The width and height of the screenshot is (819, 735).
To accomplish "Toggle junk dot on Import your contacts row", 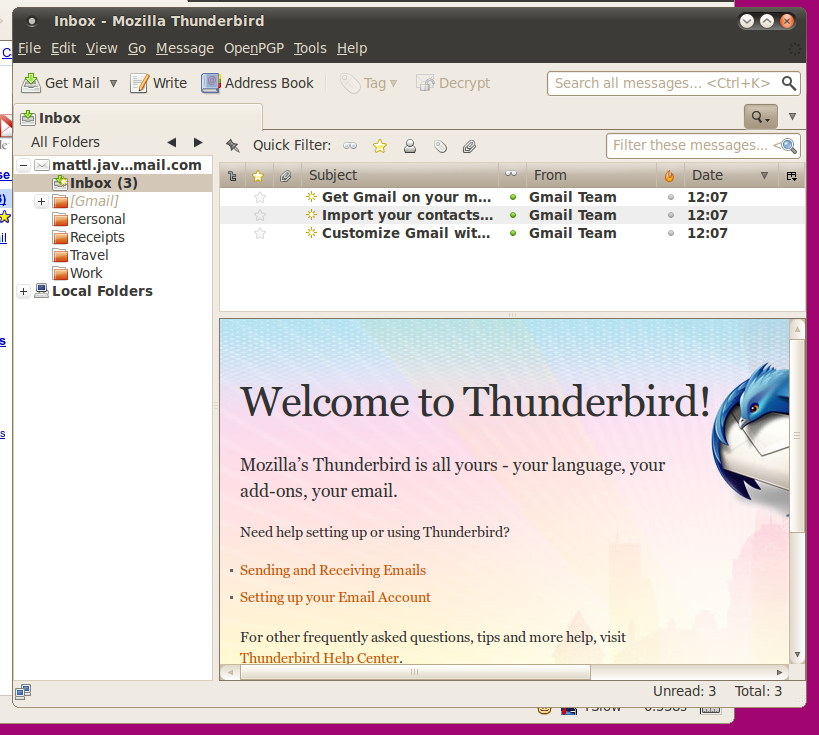I will (671, 215).
